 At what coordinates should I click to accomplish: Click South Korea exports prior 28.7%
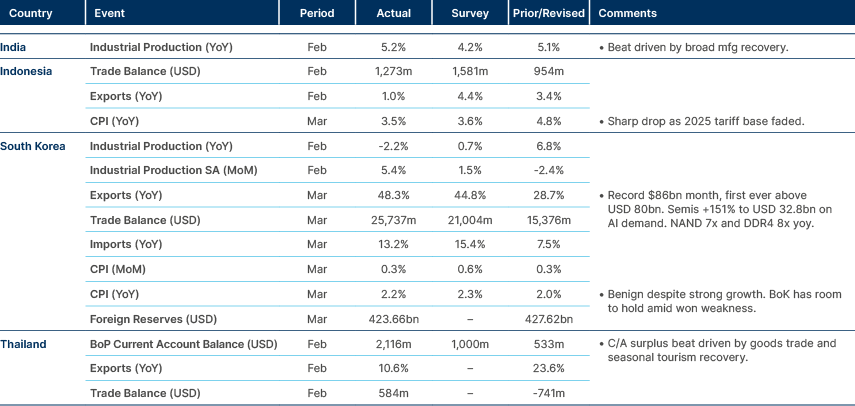[x=549, y=196]
